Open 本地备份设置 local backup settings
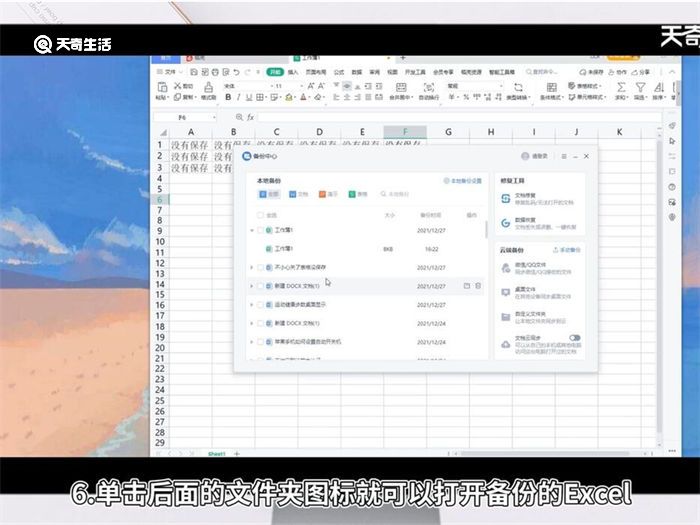Image resolution: width=700 pixels, height=525 pixels. pyautogui.click(x=462, y=181)
